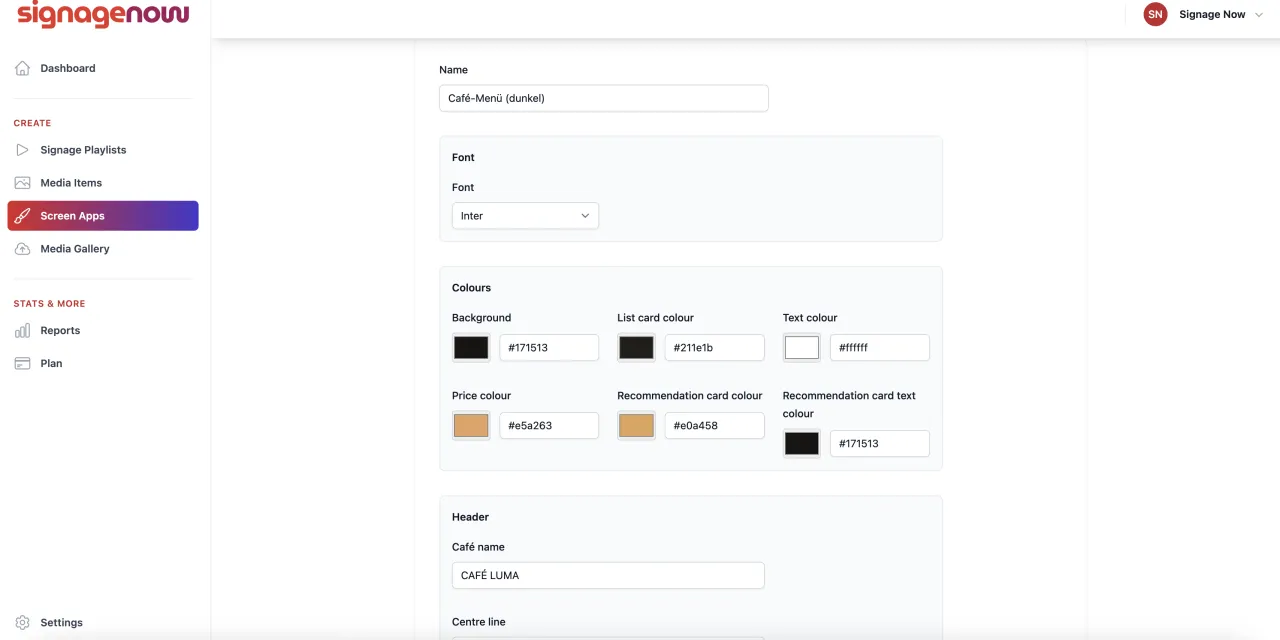
Task: Click the "CREATE" sidebar heading
Action: 32,123
